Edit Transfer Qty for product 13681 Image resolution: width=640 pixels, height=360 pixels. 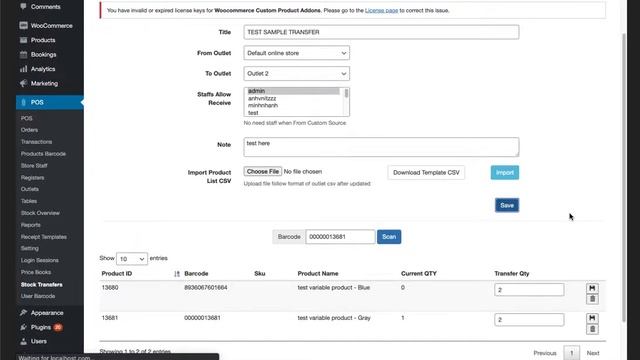click(529, 320)
